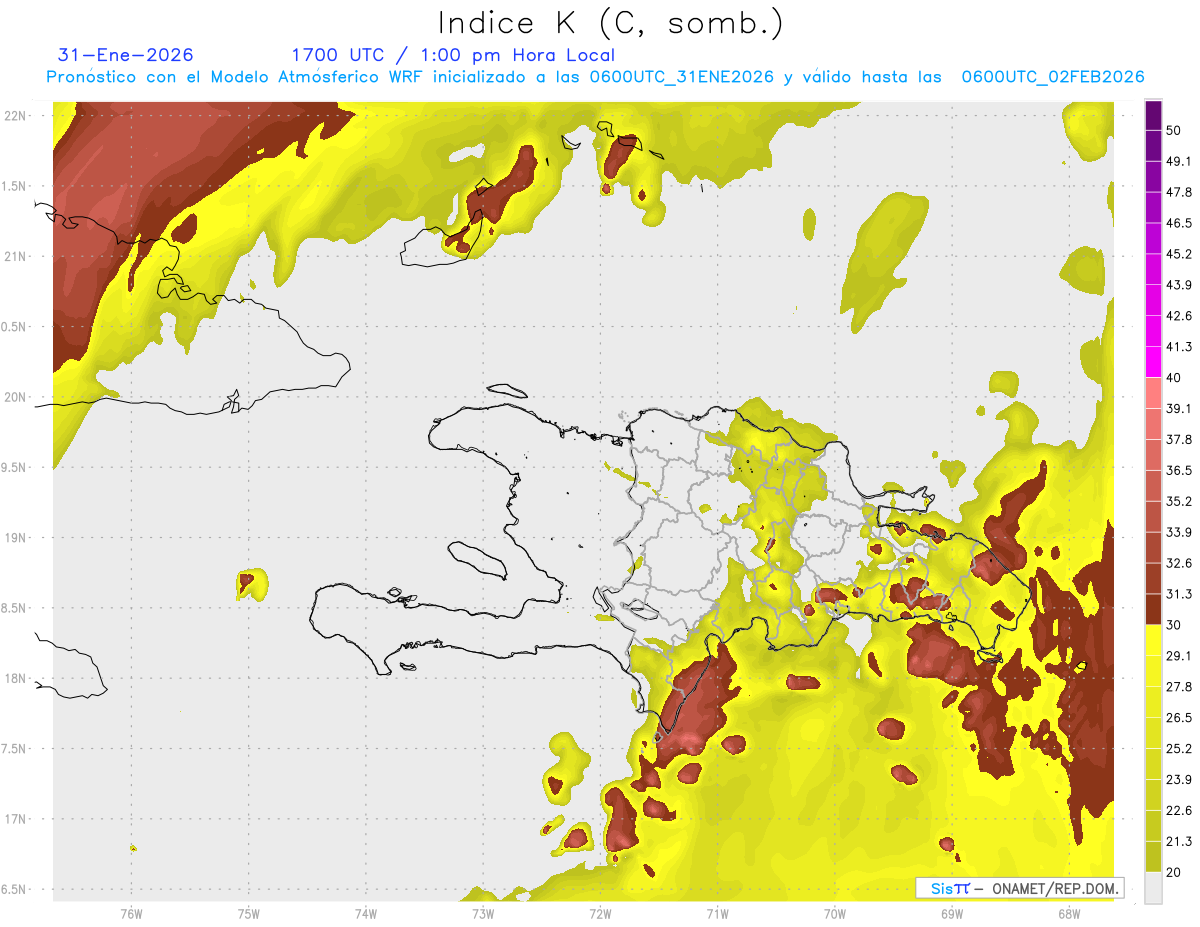Click the bright yellow swatch between 29.1 and 30

tap(1154, 640)
